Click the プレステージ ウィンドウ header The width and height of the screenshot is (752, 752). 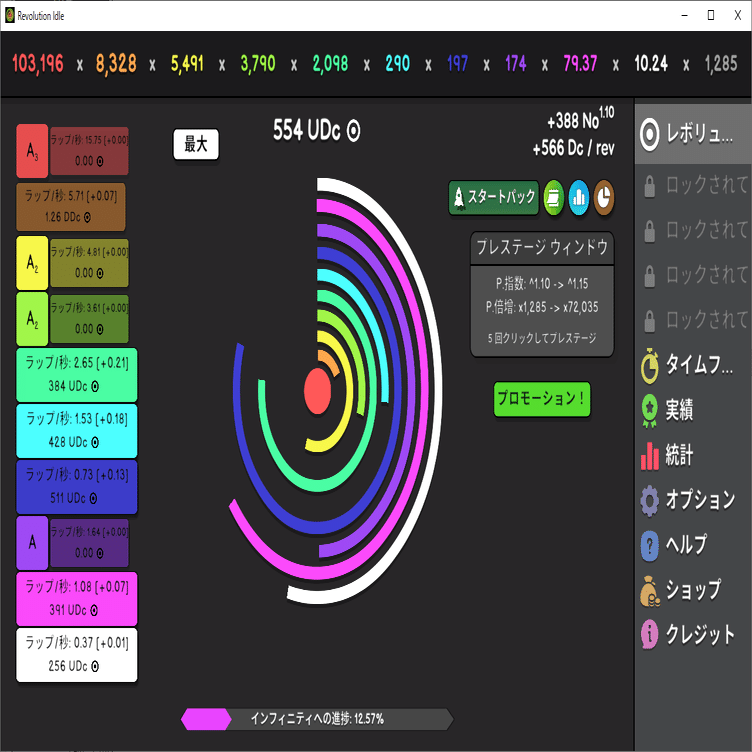coord(542,247)
